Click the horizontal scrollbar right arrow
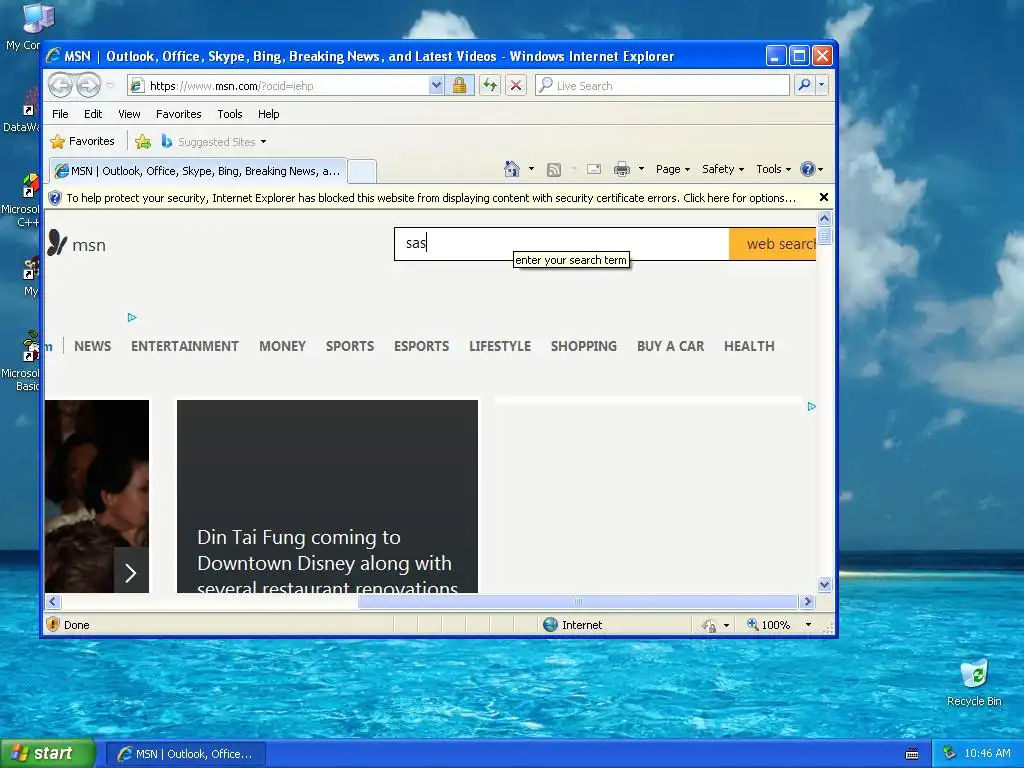Viewport: 1024px width, 768px height. coord(807,601)
